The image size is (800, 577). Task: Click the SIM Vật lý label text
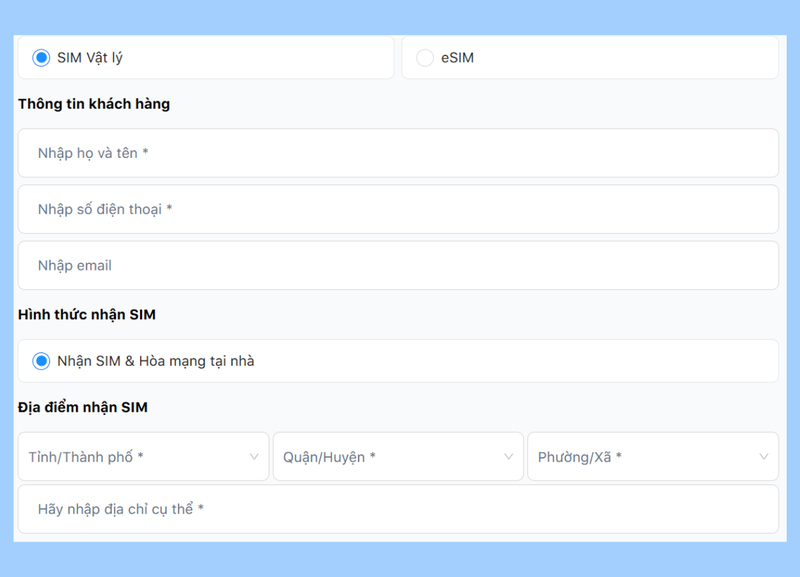[x=90, y=58]
